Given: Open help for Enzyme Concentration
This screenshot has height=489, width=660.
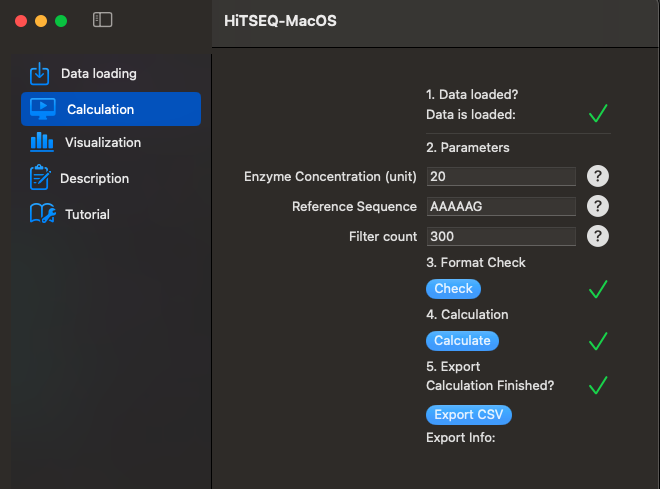Looking at the screenshot, I should point(597,177).
